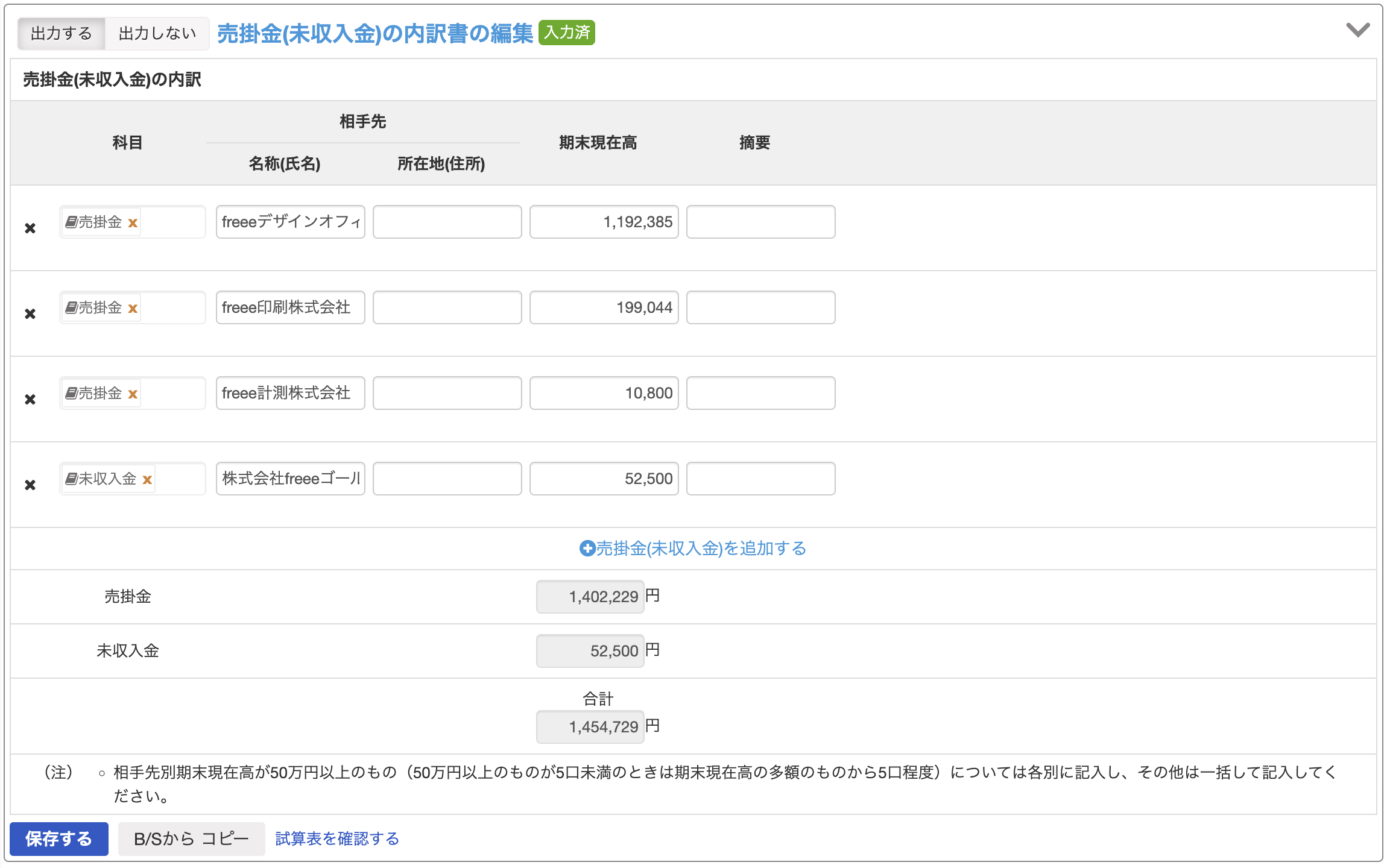Remove 未収入金 tag in 株式会社freeeゴール row

(147, 480)
